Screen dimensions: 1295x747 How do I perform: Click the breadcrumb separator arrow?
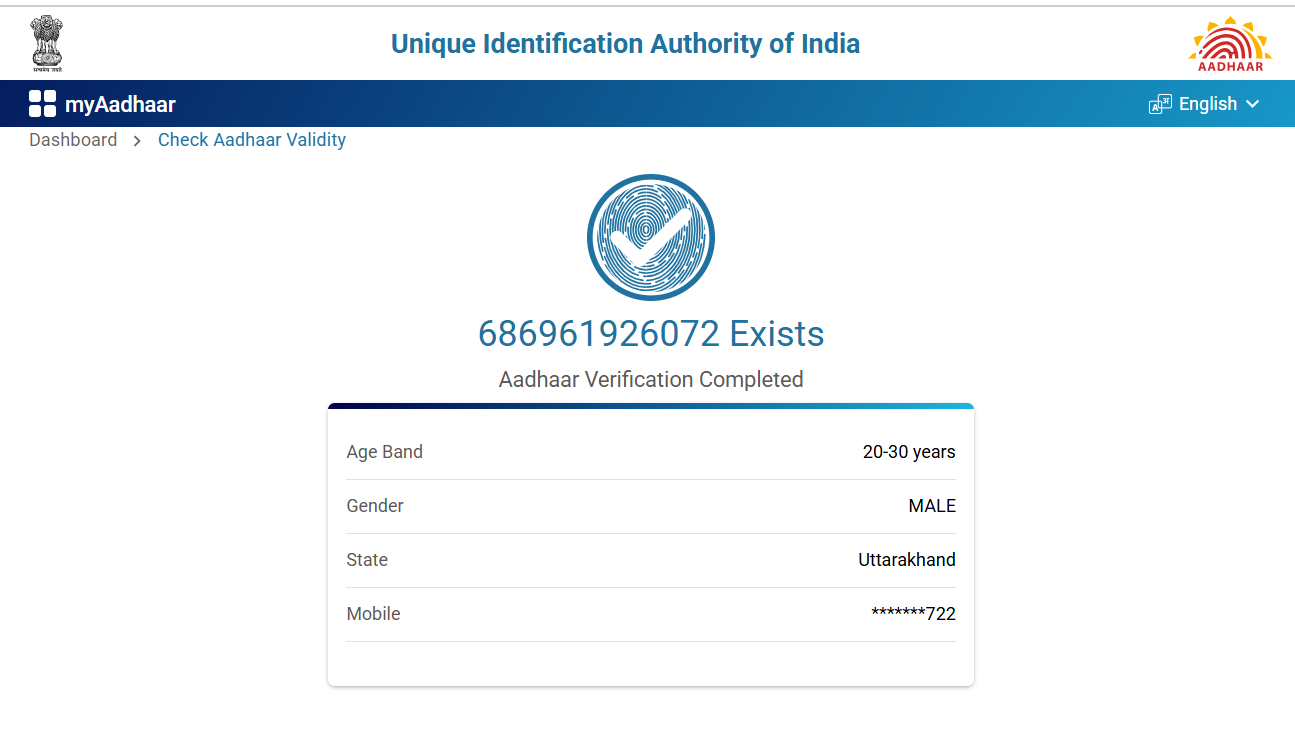pyautogui.click(x=137, y=141)
